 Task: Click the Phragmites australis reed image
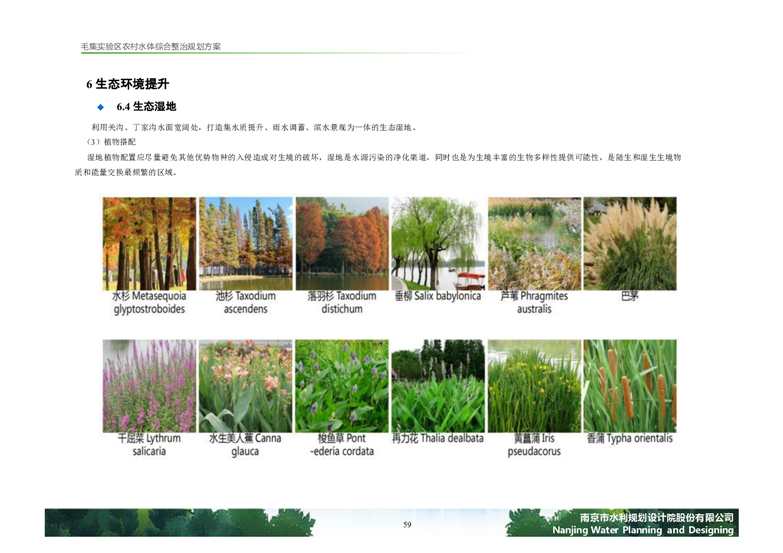pyautogui.click(x=534, y=243)
